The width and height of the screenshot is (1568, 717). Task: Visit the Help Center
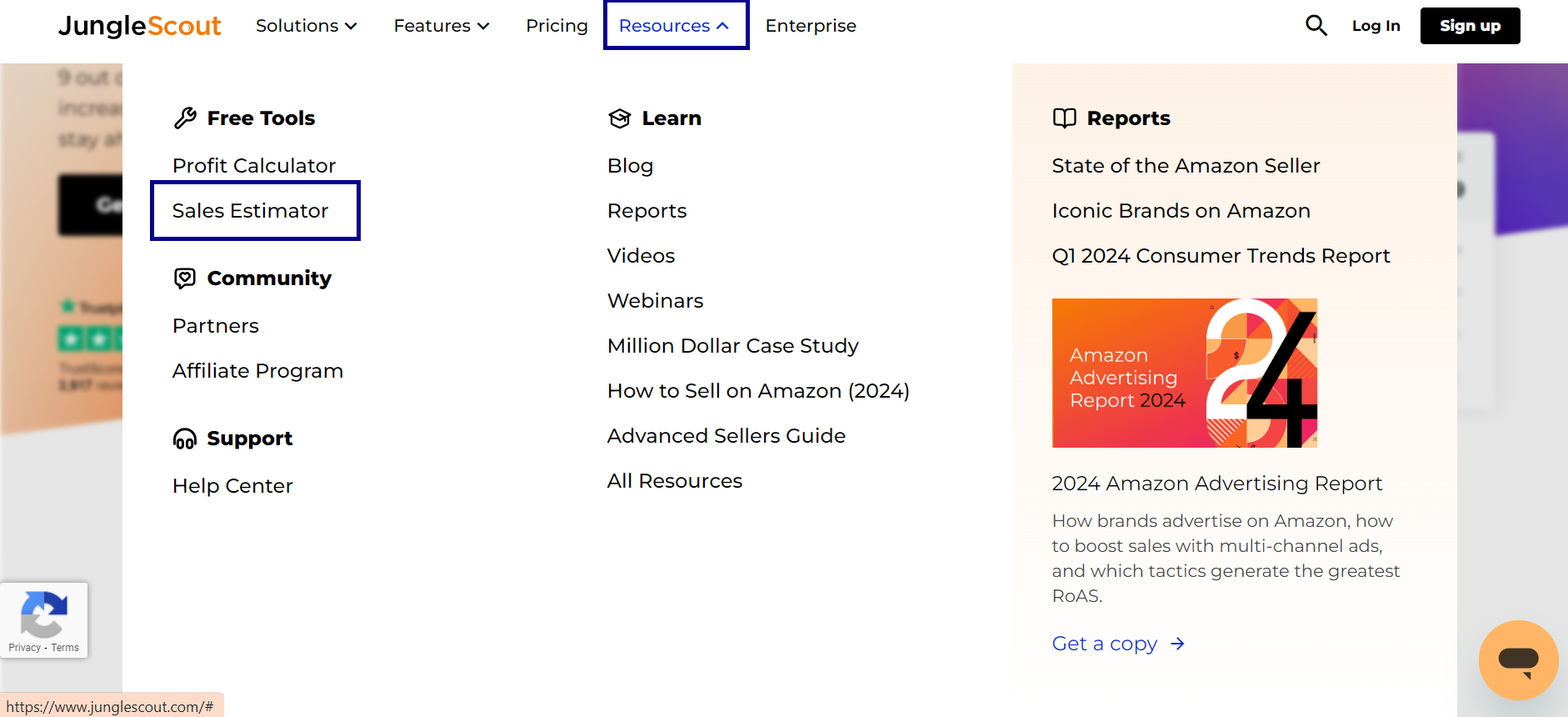[x=232, y=486]
